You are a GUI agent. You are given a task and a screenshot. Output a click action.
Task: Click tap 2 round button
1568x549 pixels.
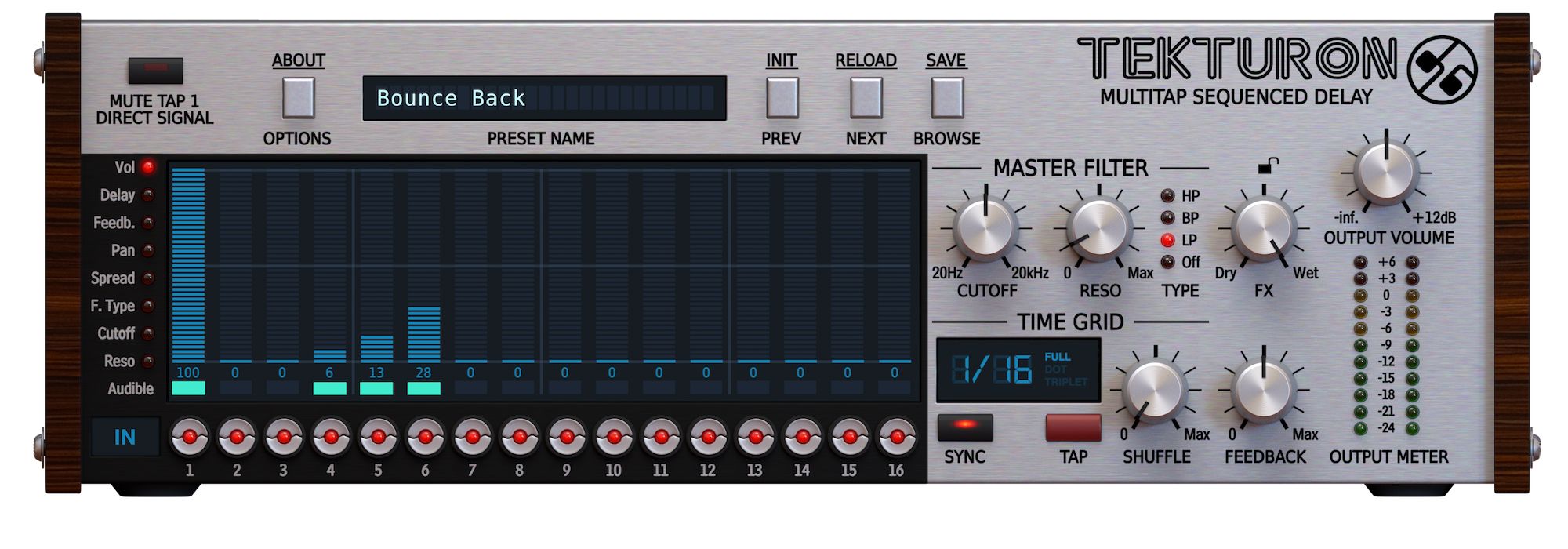[x=236, y=436]
